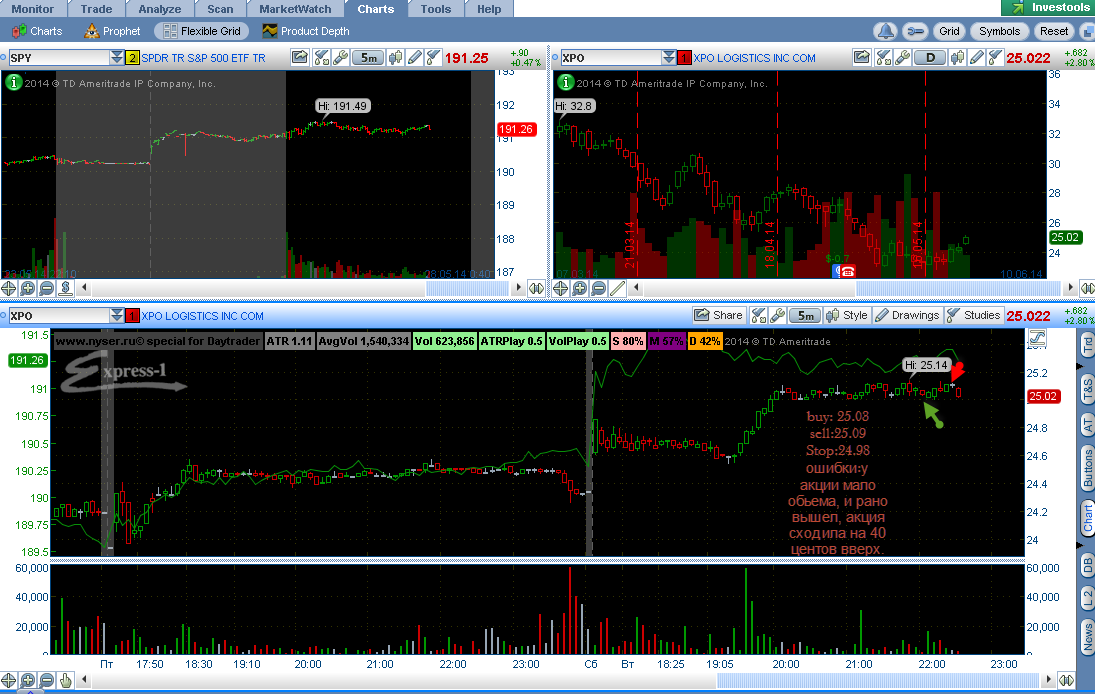Click the chart-scale icon at bottom chart top-right

pyautogui.click(x=1037, y=339)
